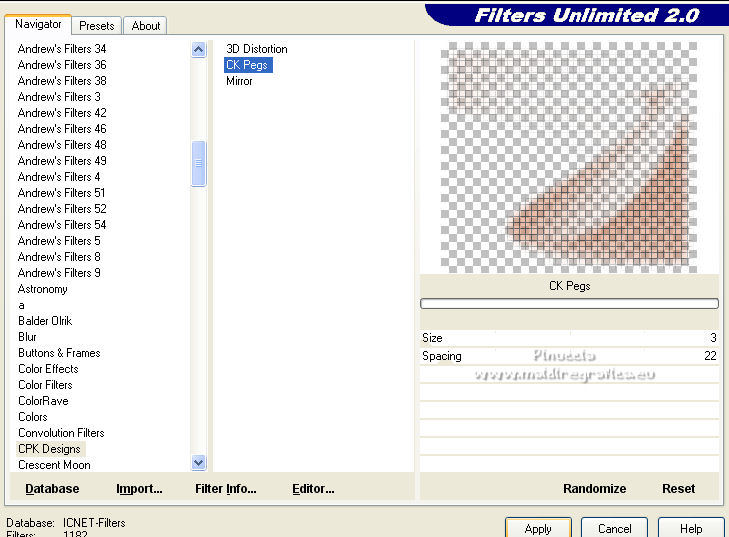Click the Size slider row
This screenshot has width=729, height=537.
tap(569, 338)
